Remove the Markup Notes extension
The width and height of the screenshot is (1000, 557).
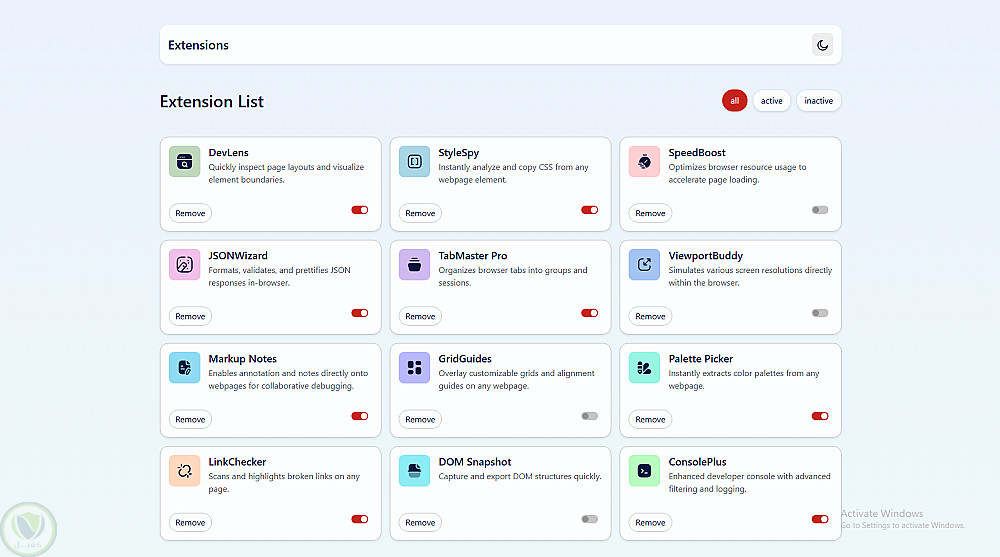point(190,419)
